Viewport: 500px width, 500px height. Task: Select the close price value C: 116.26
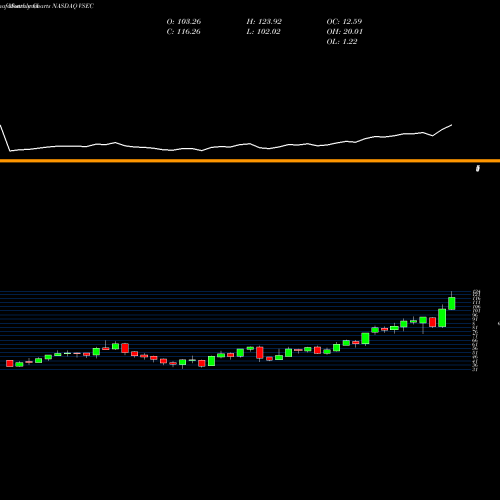pyautogui.click(x=183, y=32)
